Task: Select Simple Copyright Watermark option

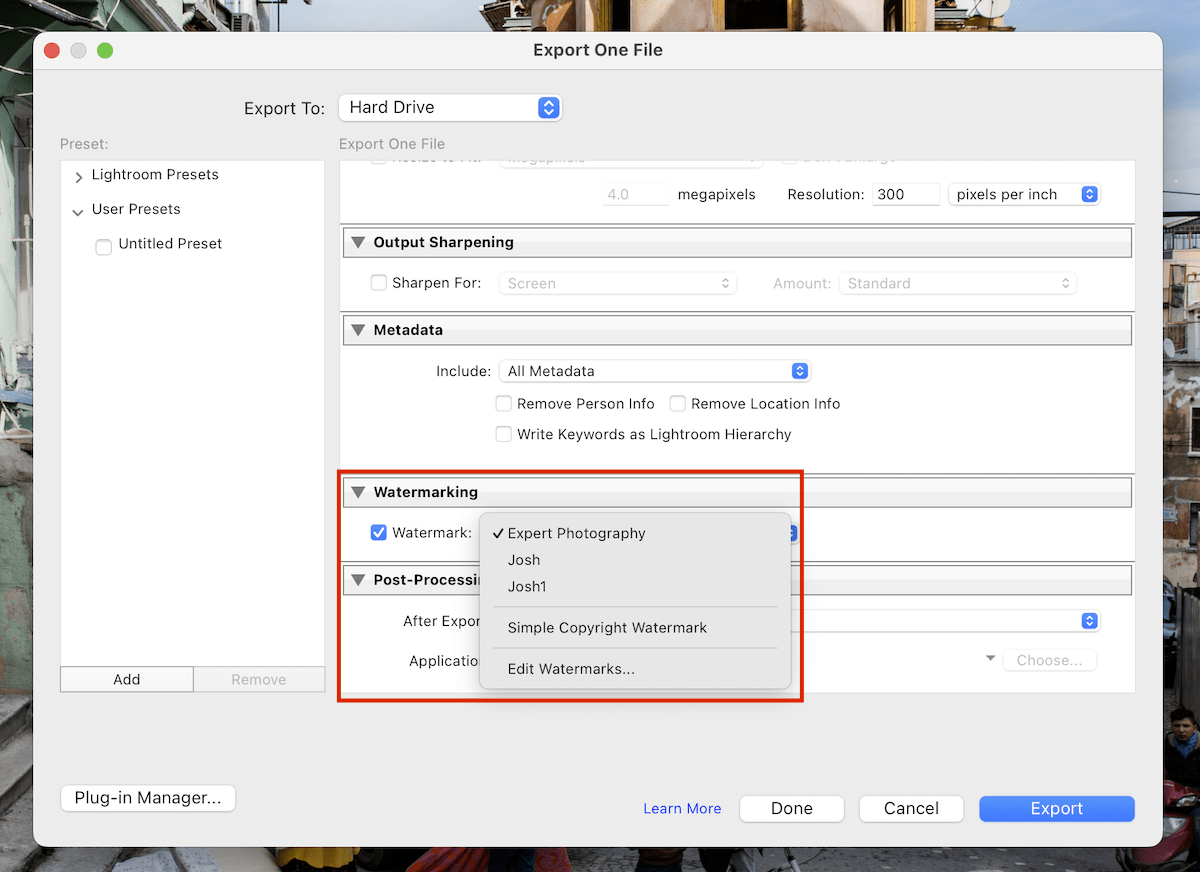Action: 608,626
